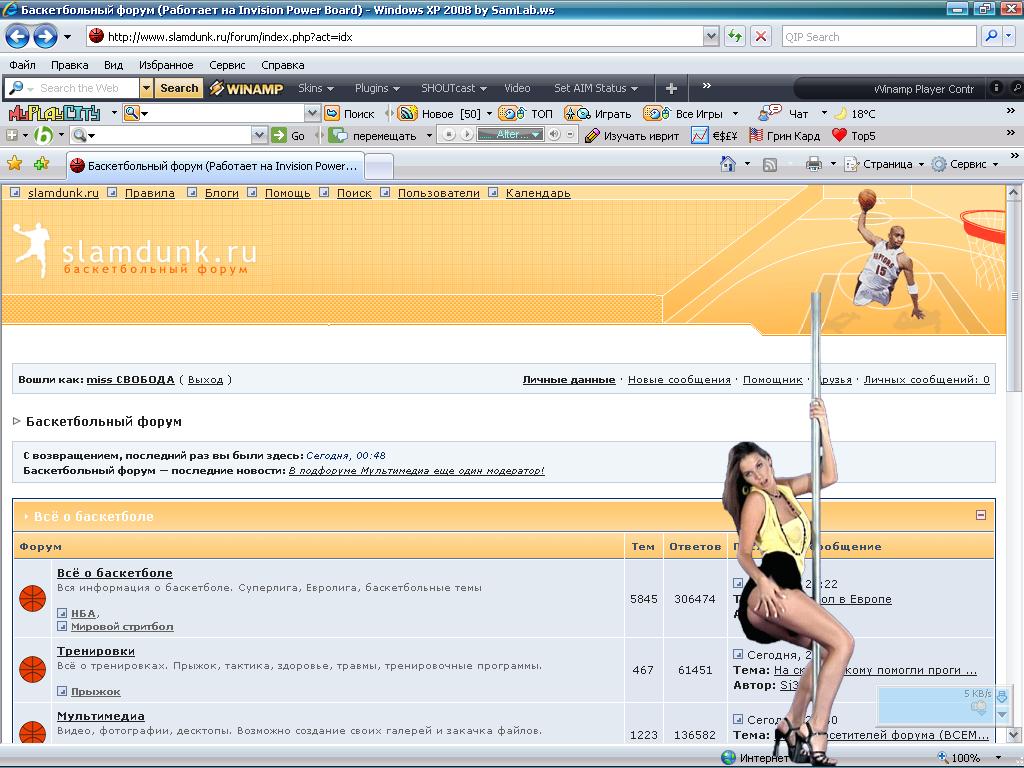Click the browser address bar
Screen dimensions: 1024x768
(395, 37)
